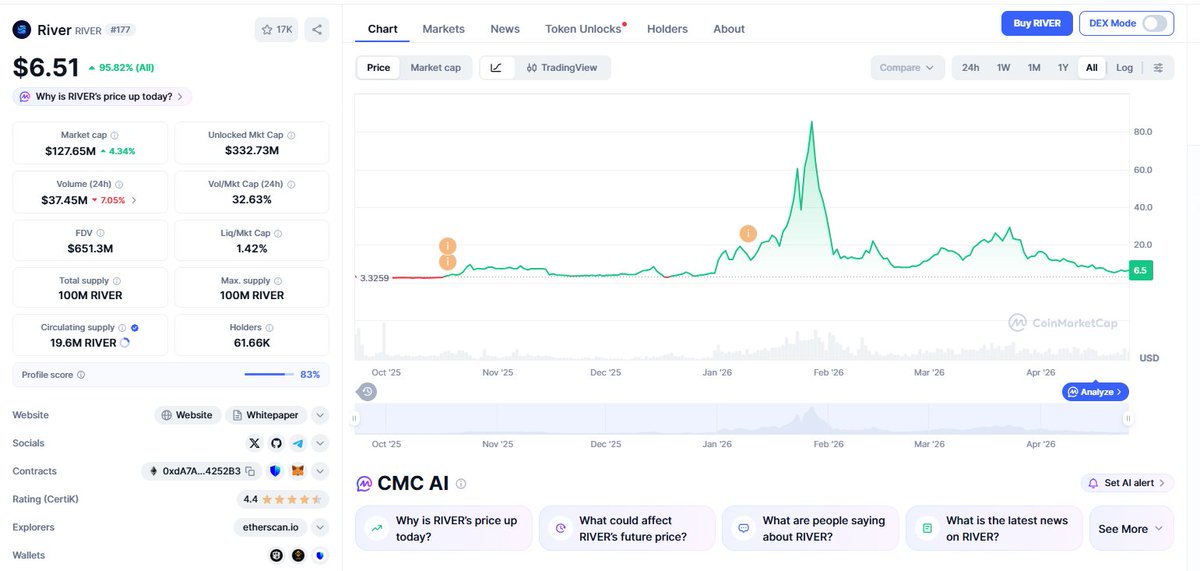Image resolution: width=1200 pixels, height=571 pixels.
Task: Open River's GitHub repository icon
Action: [x=276, y=443]
